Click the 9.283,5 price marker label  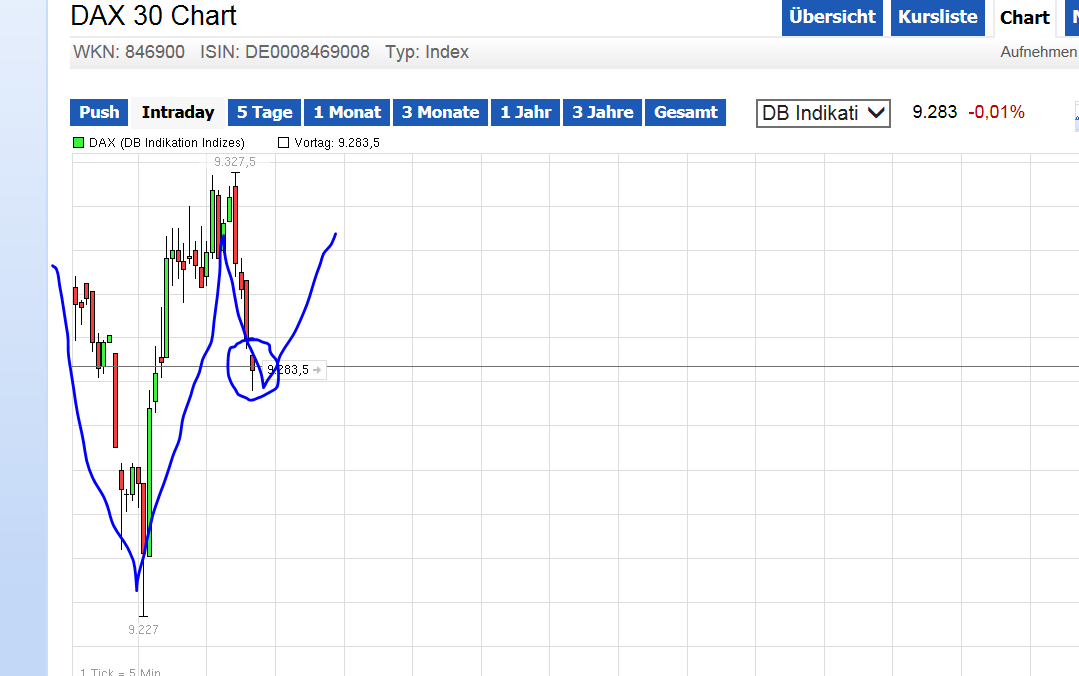tap(294, 370)
